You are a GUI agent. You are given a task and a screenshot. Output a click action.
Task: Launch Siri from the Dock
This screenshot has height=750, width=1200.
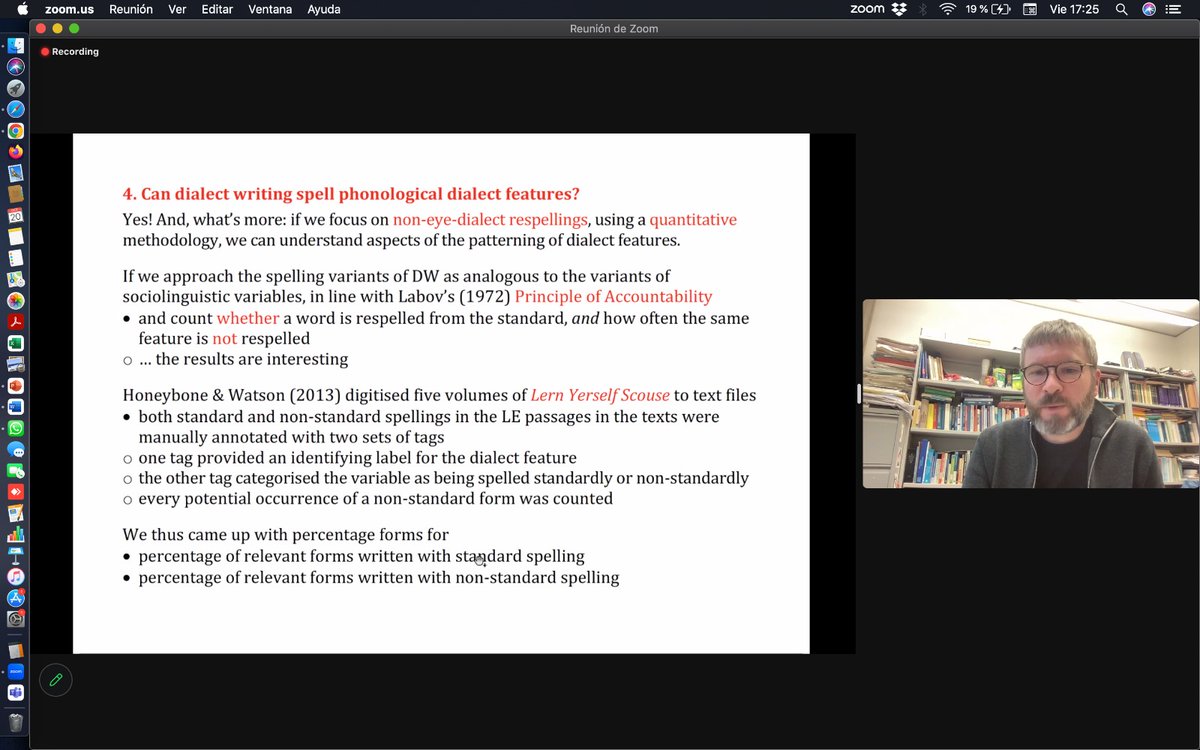15,67
